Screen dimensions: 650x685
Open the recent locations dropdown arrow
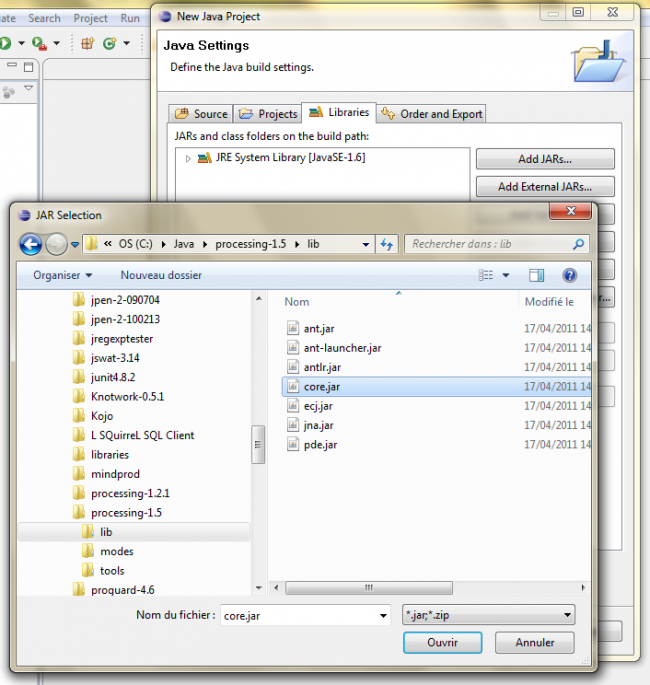[x=75, y=245]
